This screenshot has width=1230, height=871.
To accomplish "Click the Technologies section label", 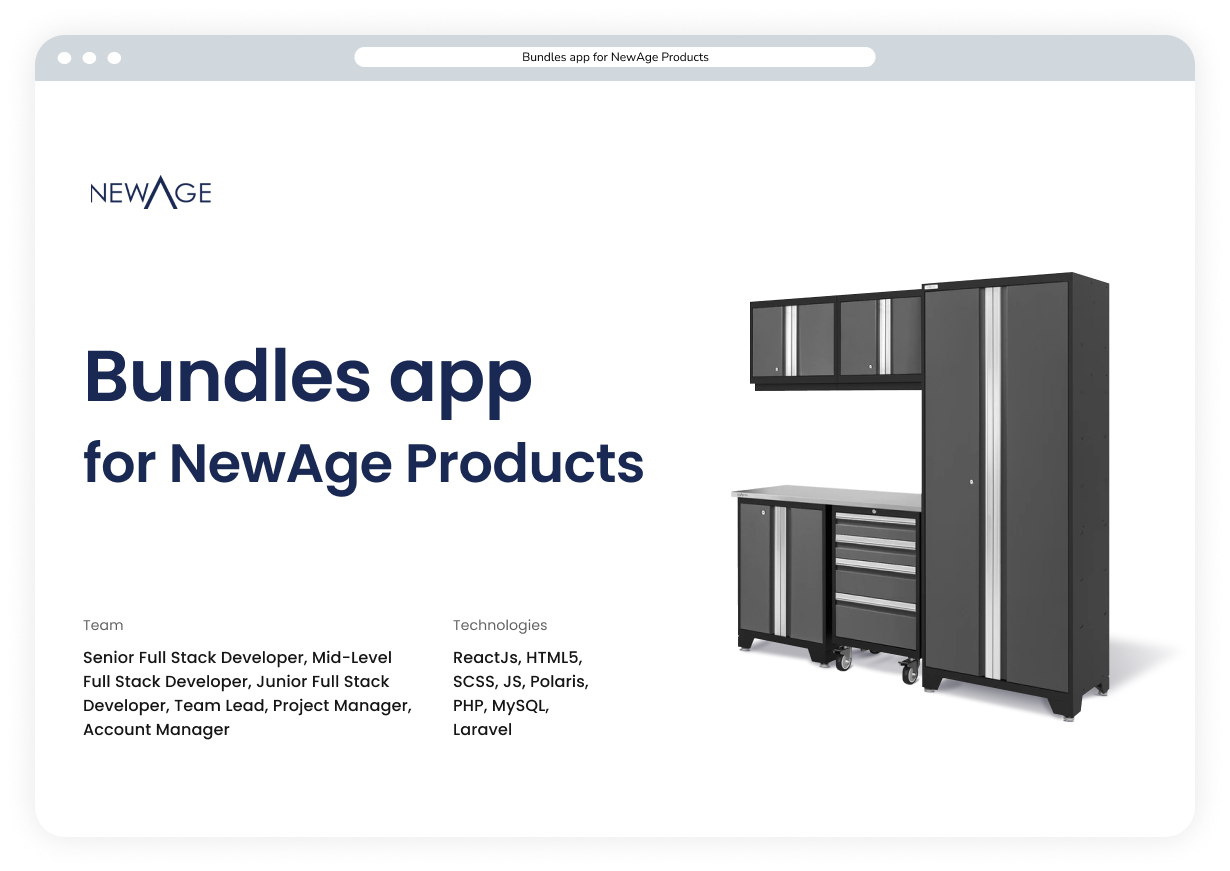I will click(x=500, y=625).
